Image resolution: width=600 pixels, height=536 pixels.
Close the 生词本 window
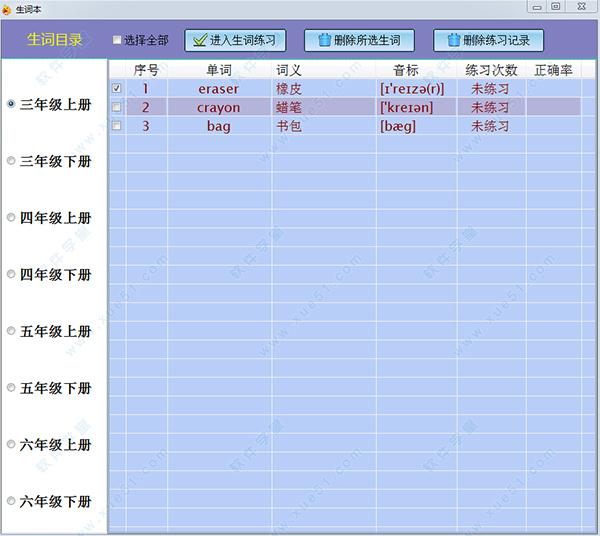582,7
